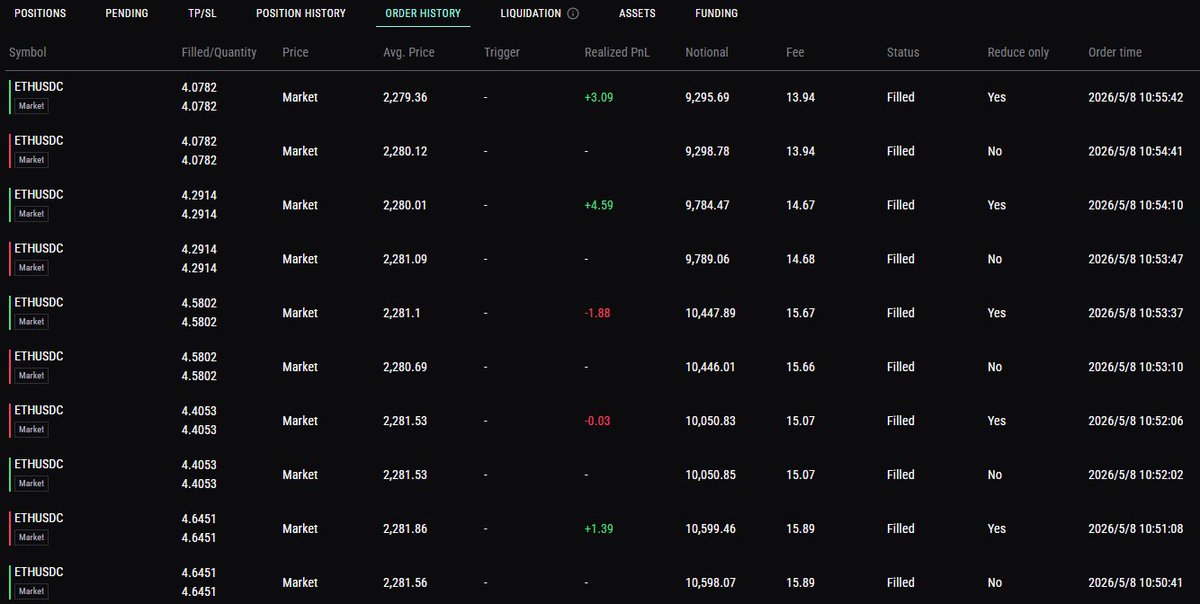
Task: Click average price 2,280.12
Action: pyautogui.click(x=405, y=151)
